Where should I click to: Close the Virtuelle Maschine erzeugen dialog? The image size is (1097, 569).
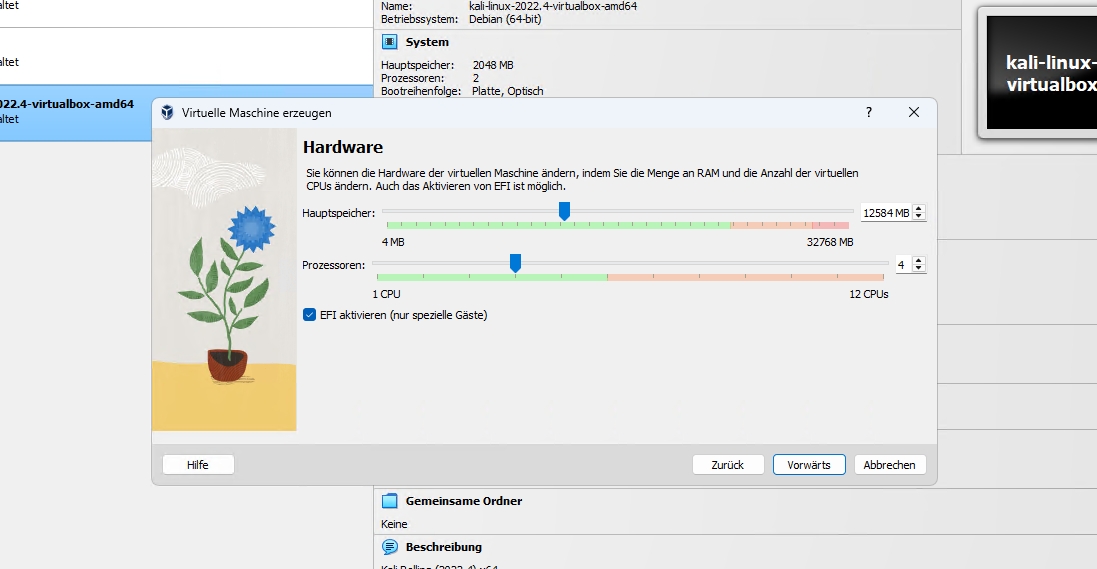click(x=914, y=112)
